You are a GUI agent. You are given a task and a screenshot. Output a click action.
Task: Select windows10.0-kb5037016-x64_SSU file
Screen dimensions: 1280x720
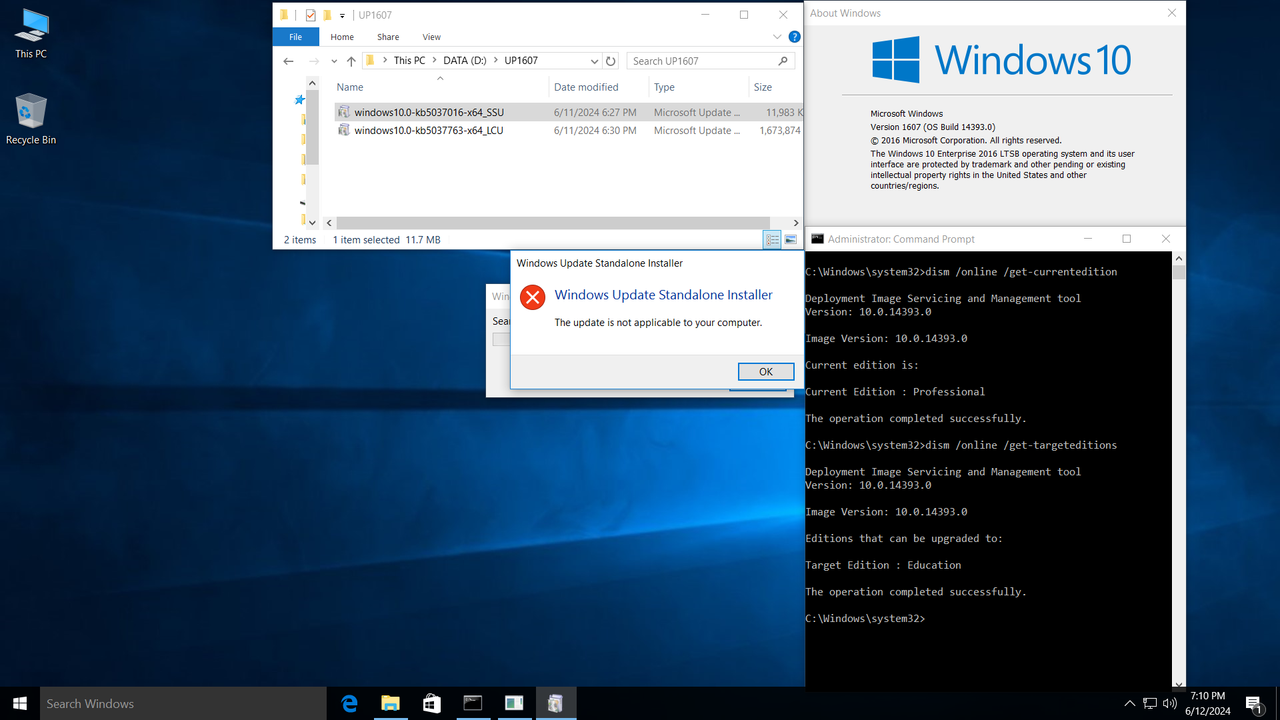pyautogui.click(x=429, y=112)
